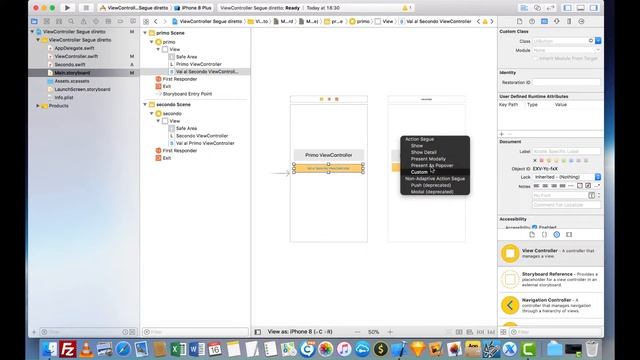Screen dimensions: 640x360
Task: Pick the green label color swatch
Action: (x=564, y=160)
